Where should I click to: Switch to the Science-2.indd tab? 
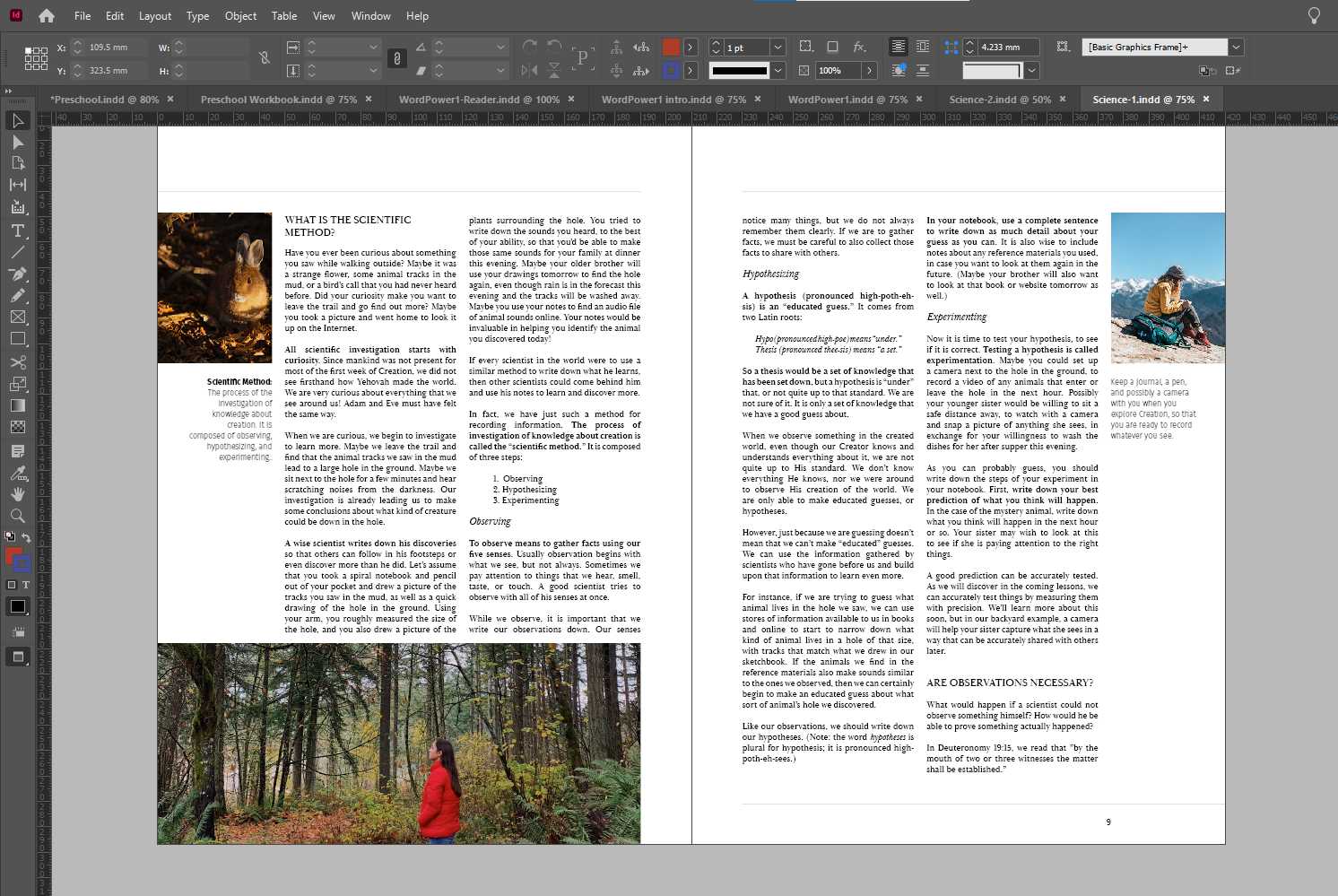1000,99
